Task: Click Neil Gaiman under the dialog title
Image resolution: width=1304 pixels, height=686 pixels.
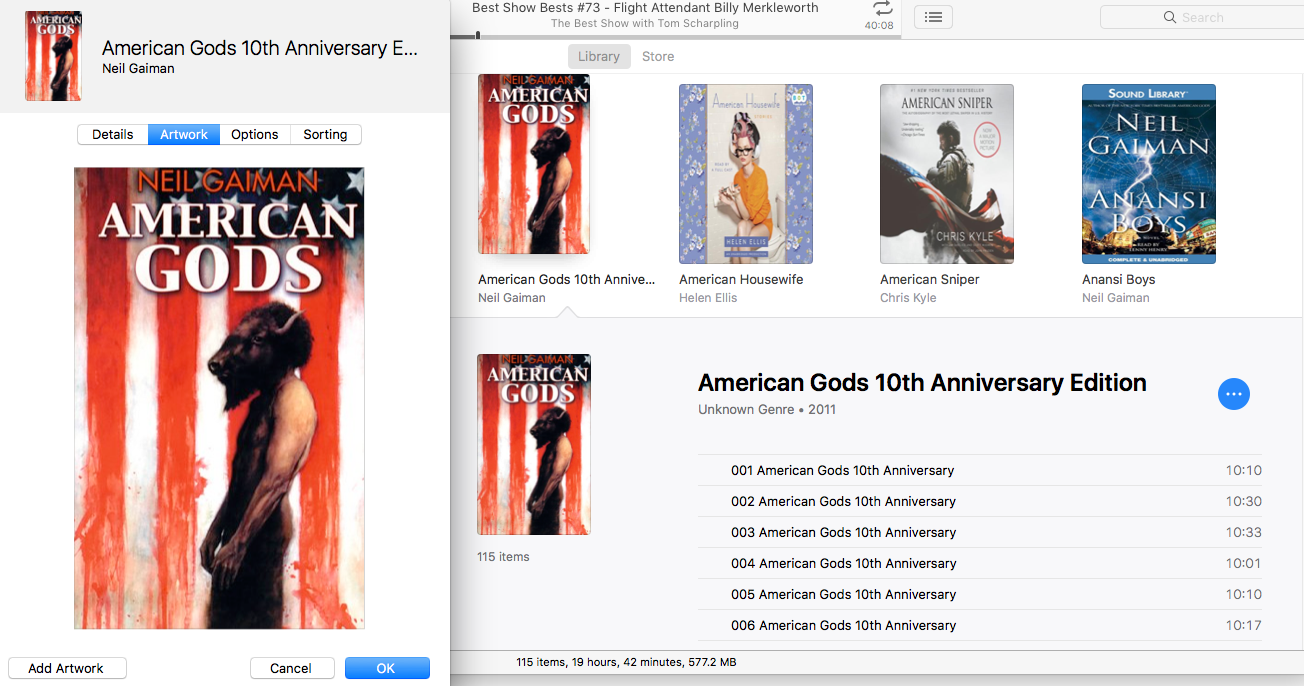Action: tap(138, 69)
